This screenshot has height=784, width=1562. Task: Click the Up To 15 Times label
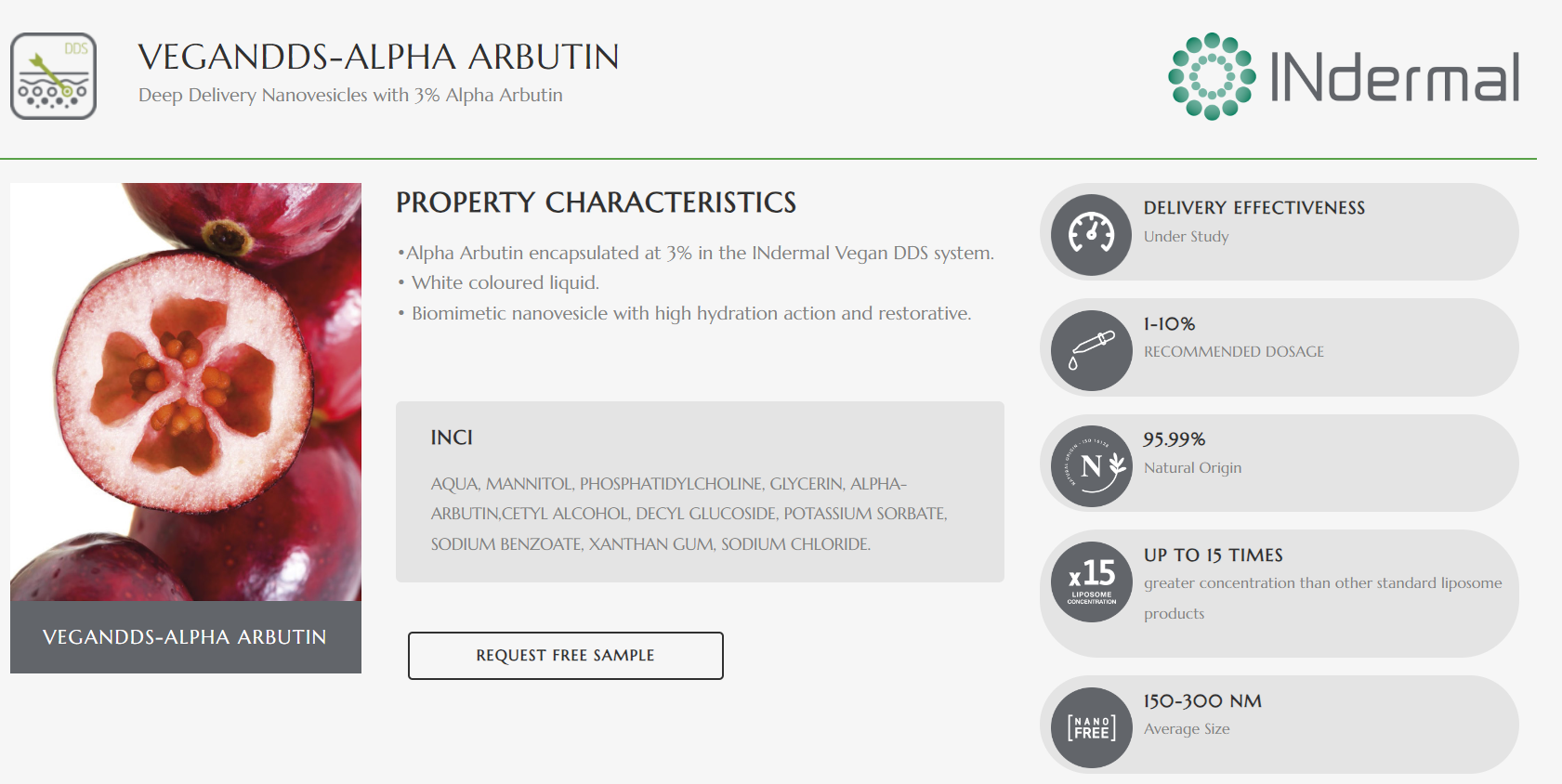[x=1213, y=555]
